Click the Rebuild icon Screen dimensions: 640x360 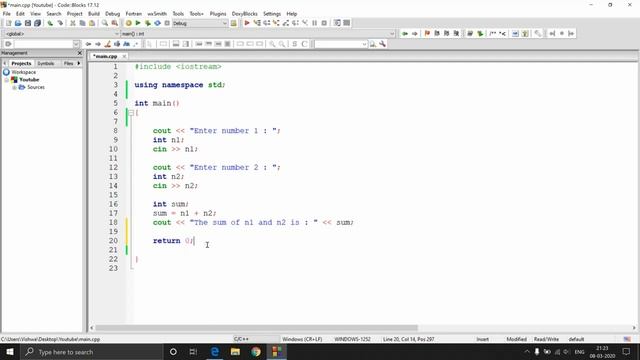click(158, 23)
